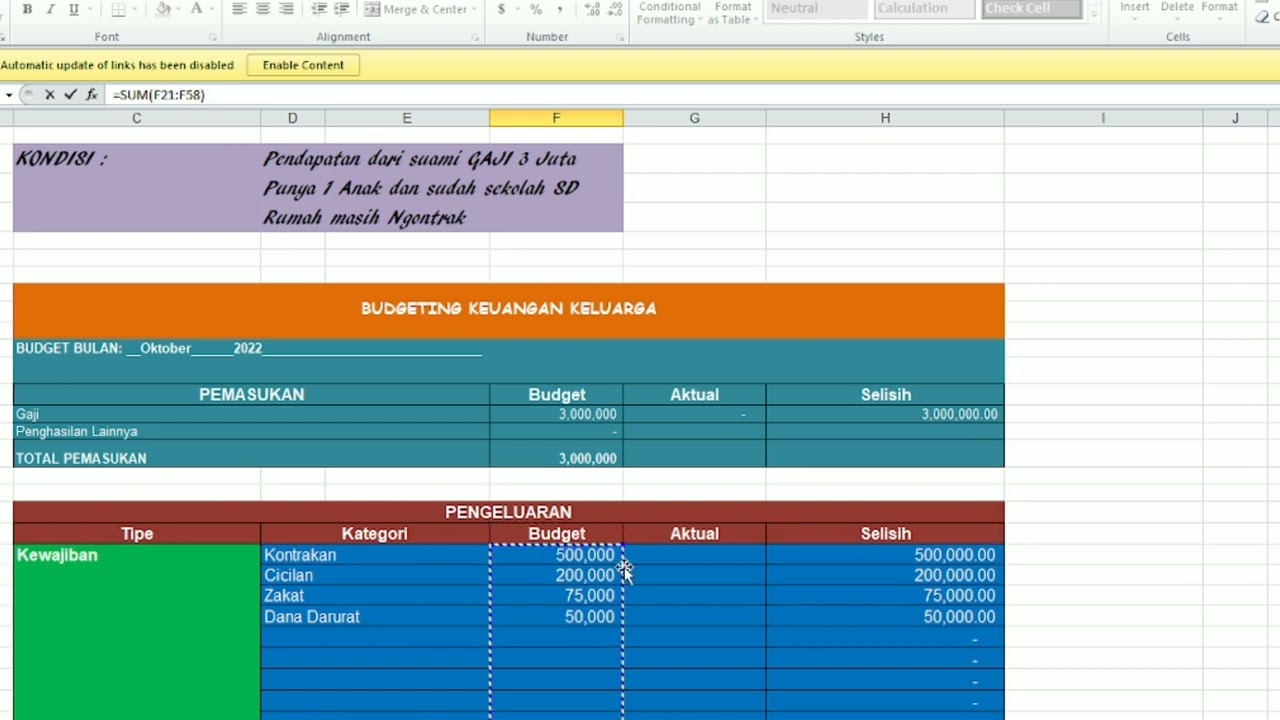
Task: Click the BUDGETING KEUANGAN KELUARGA title
Action: click(508, 309)
